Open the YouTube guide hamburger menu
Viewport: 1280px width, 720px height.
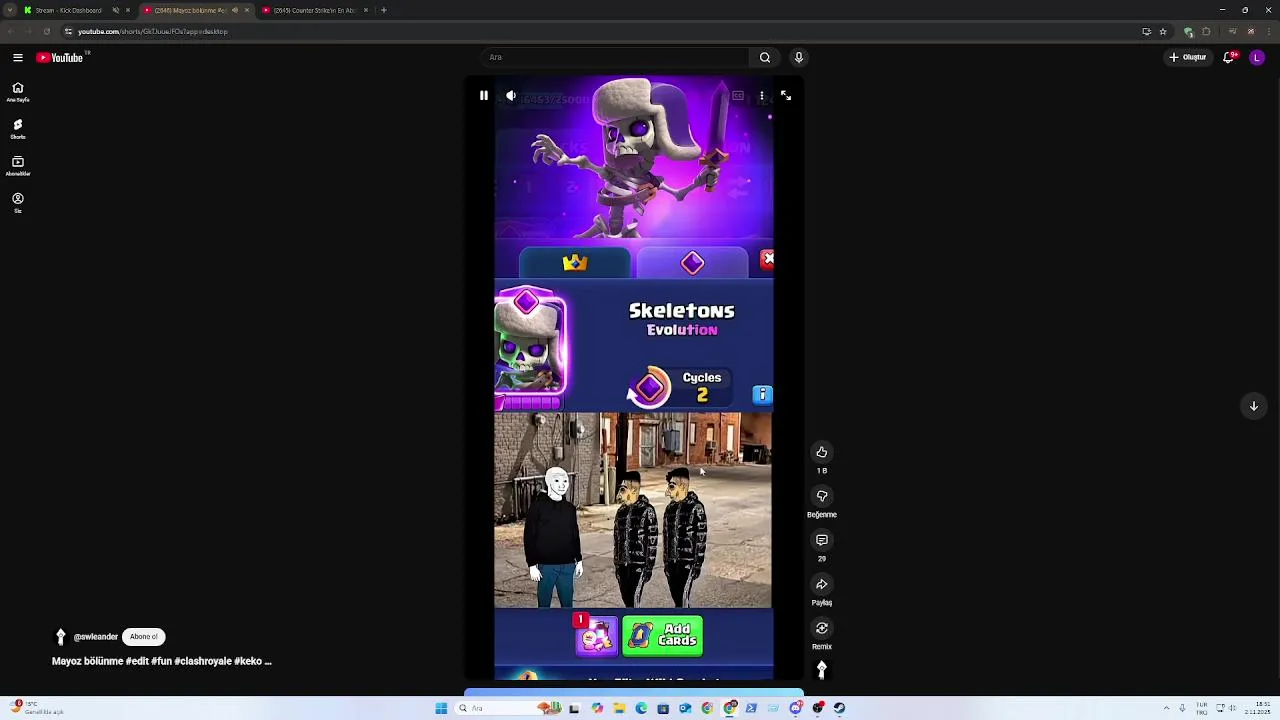coord(18,58)
